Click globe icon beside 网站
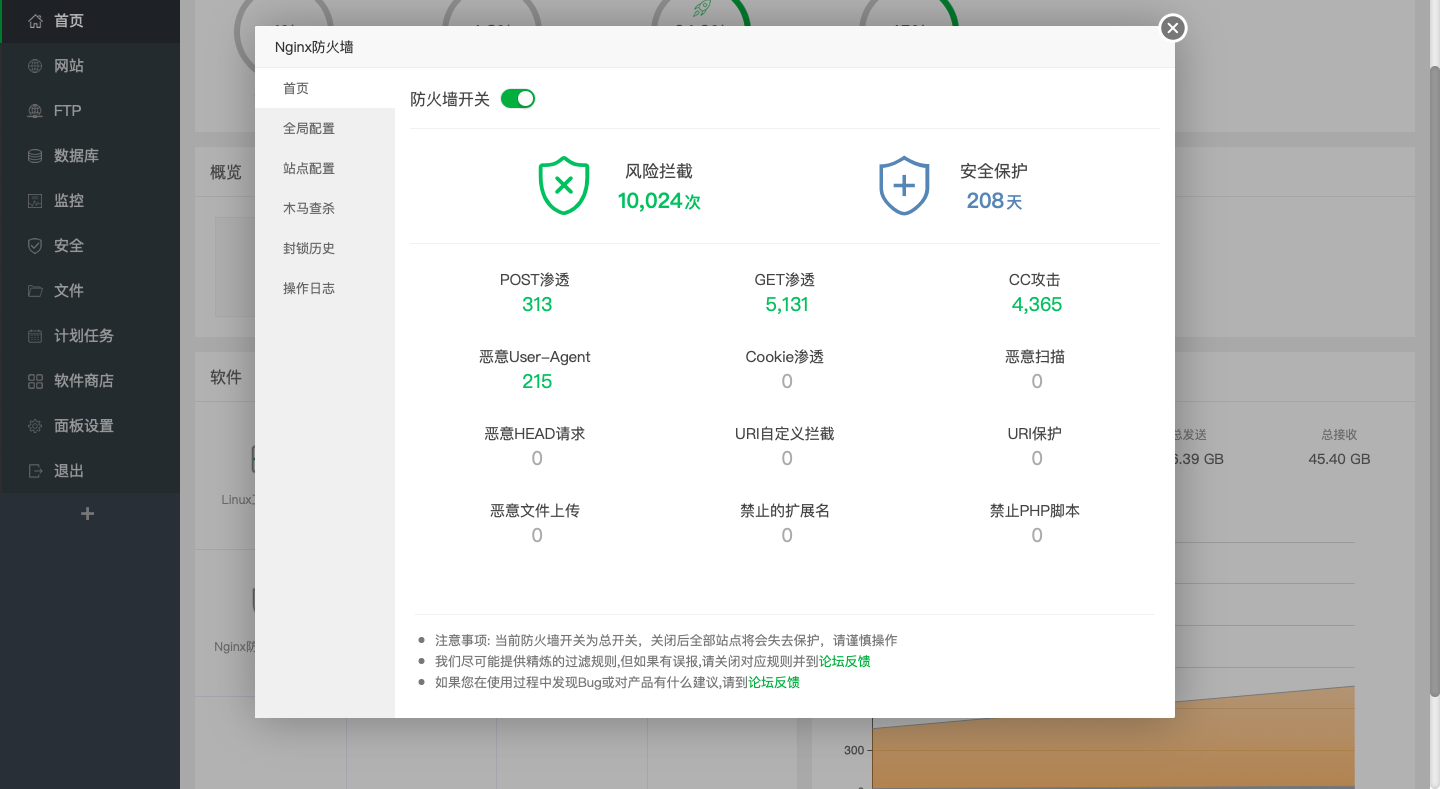The image size is (1440, 789). pos(35,66)
